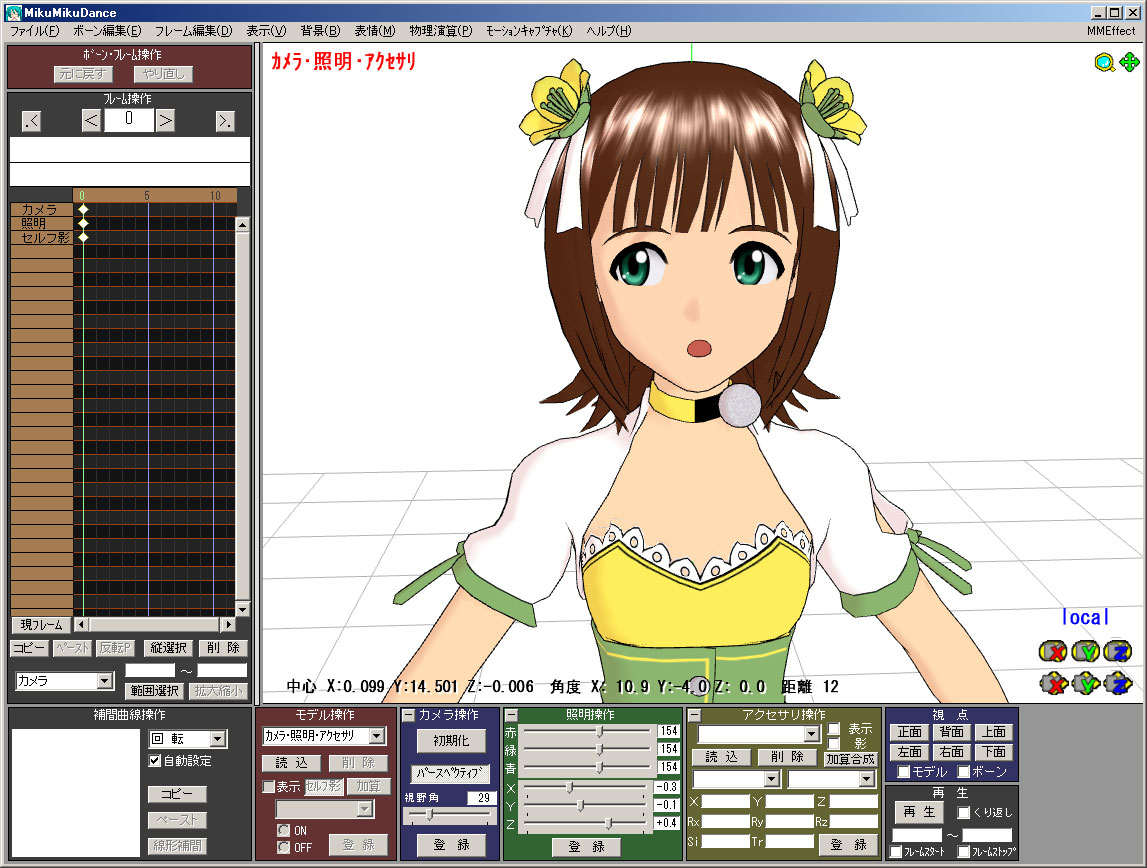Toggle accessory 表示 checkbox
1147x868 pixels.
tap(833, 729)
